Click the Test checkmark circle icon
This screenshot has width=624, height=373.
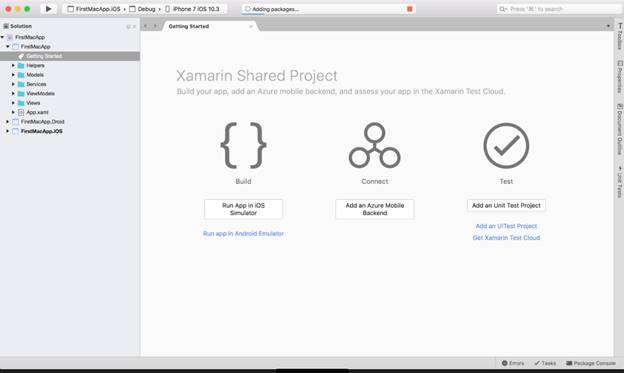pos(506,145)
